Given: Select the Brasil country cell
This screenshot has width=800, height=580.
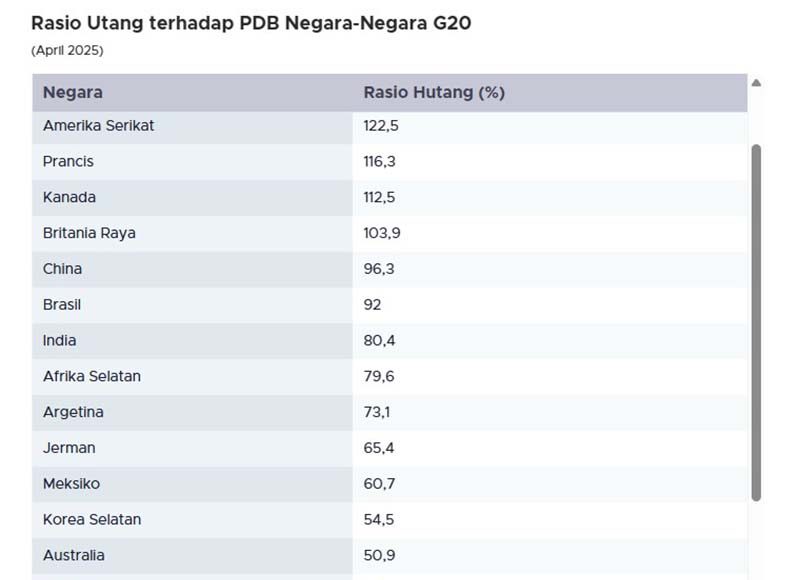Looking at the screenshot, I should click(x=62, y=305).
